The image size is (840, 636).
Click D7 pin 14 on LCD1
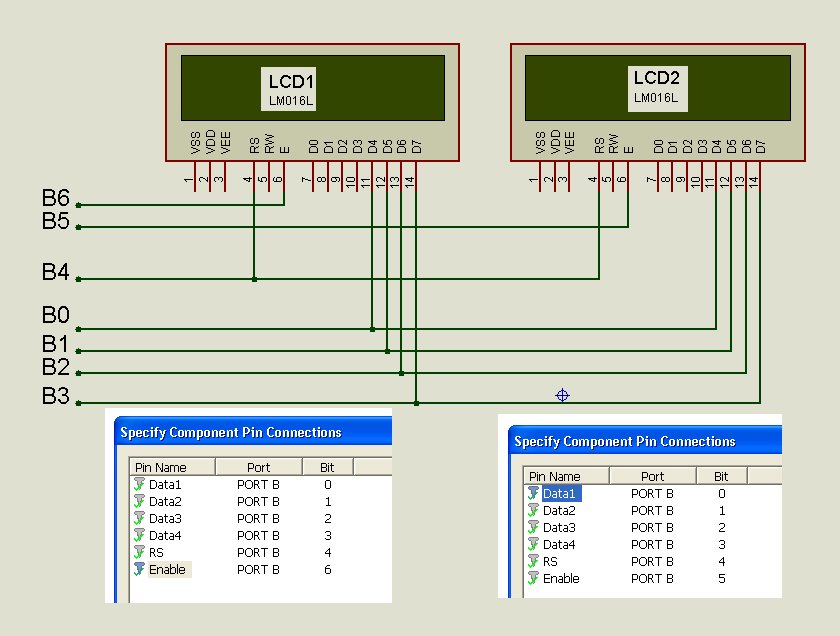click(x=416, y=176)
